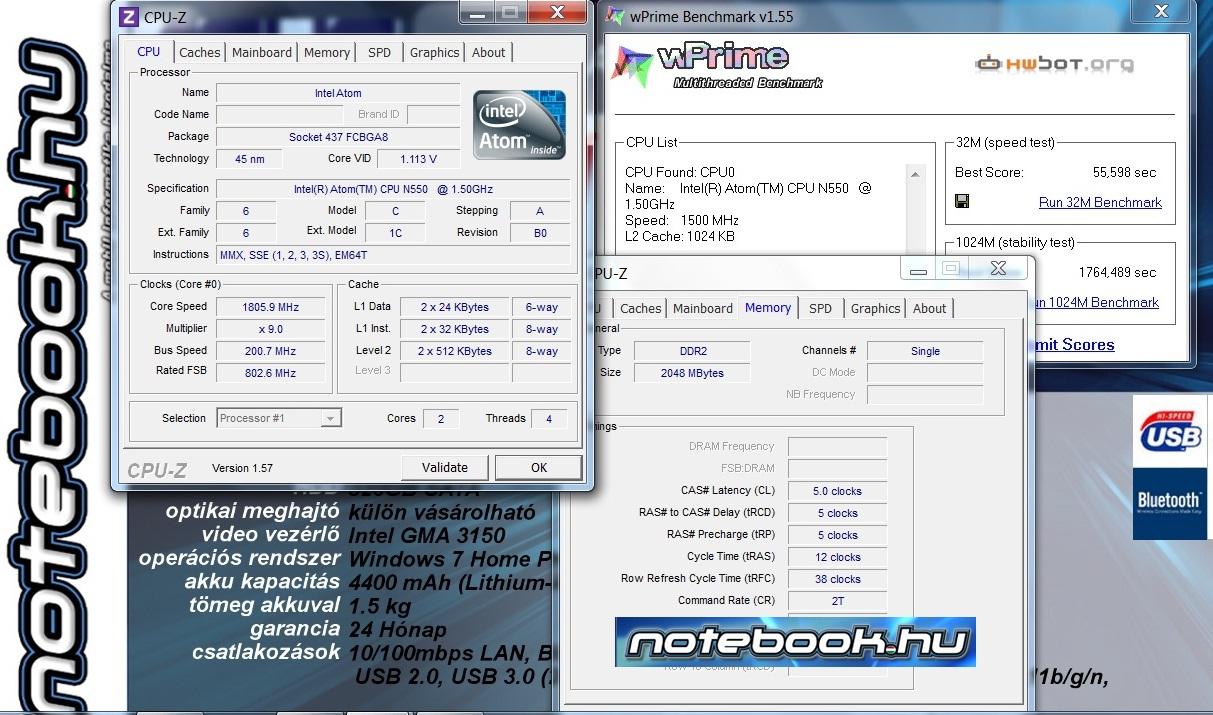Open the hwbot.org logo link

click(x=1054, y=64)
